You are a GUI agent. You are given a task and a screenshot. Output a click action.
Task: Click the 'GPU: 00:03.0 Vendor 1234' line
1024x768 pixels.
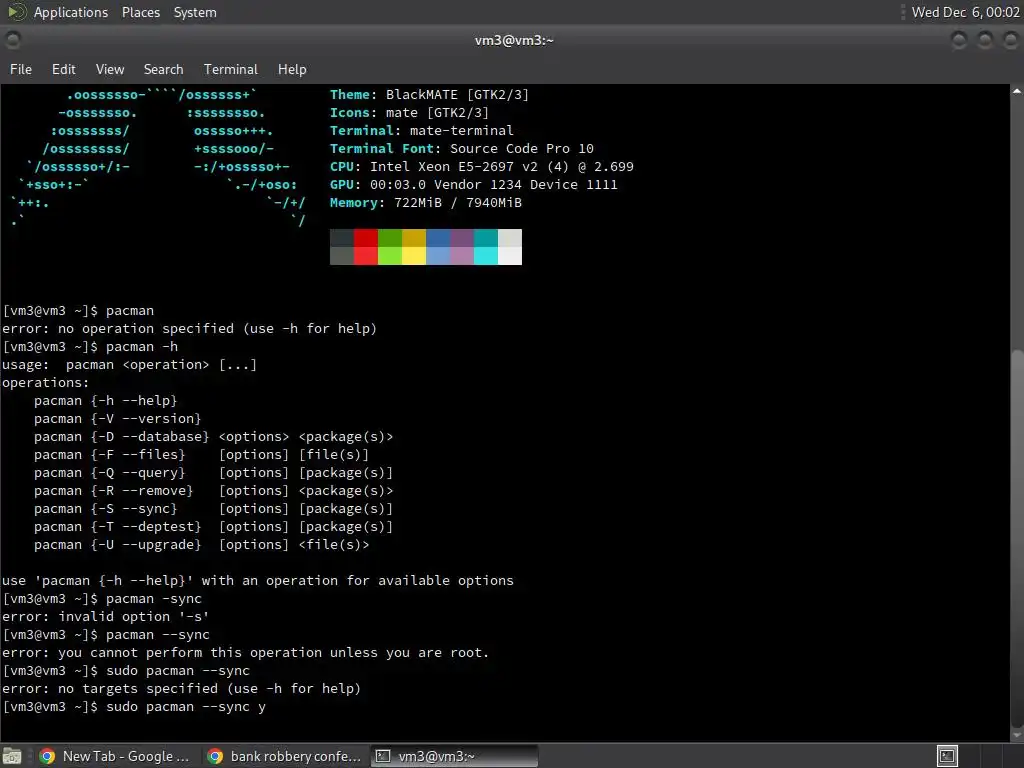473,185
